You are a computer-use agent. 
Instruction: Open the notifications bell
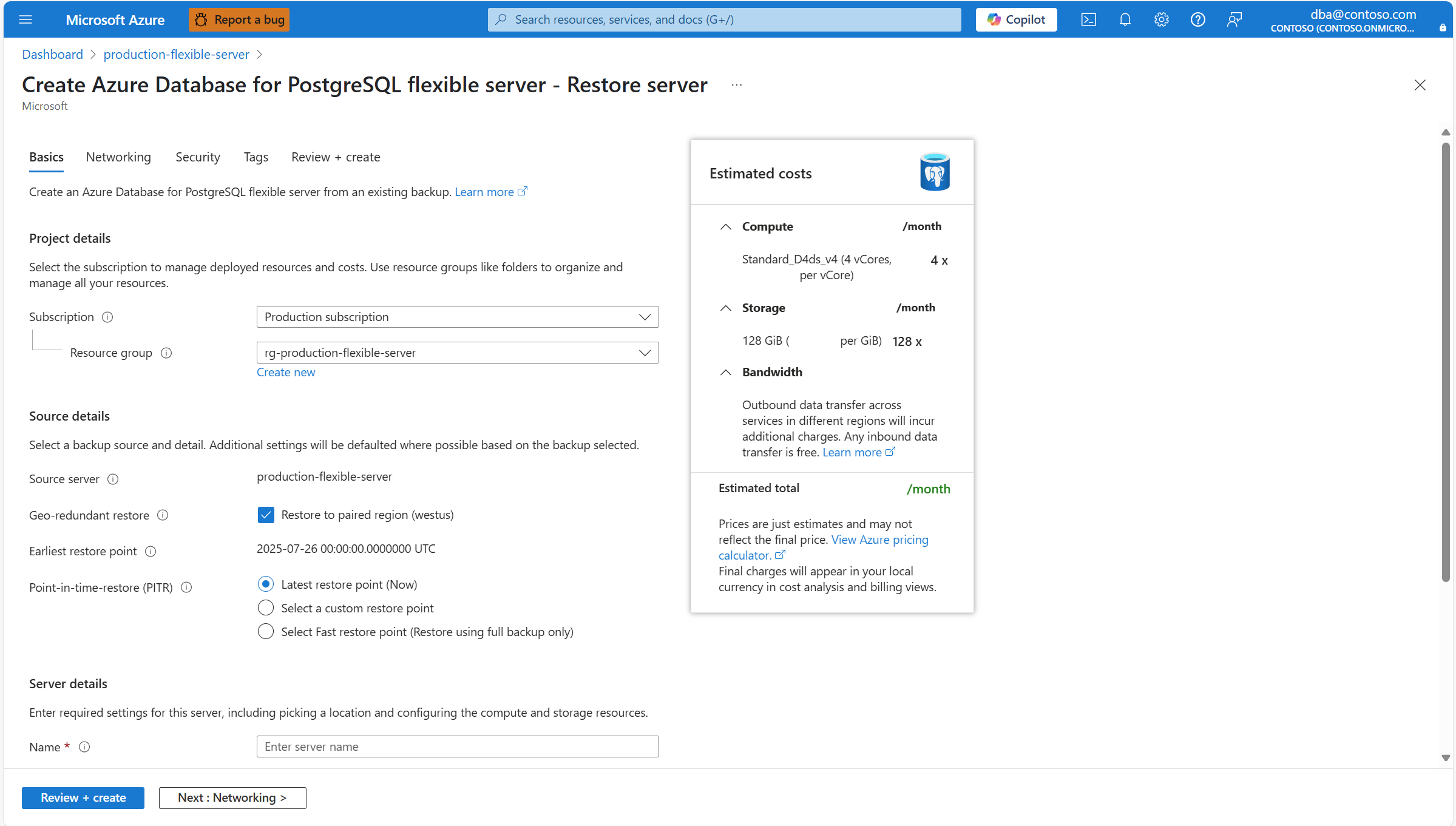(x=1125, y=19)
